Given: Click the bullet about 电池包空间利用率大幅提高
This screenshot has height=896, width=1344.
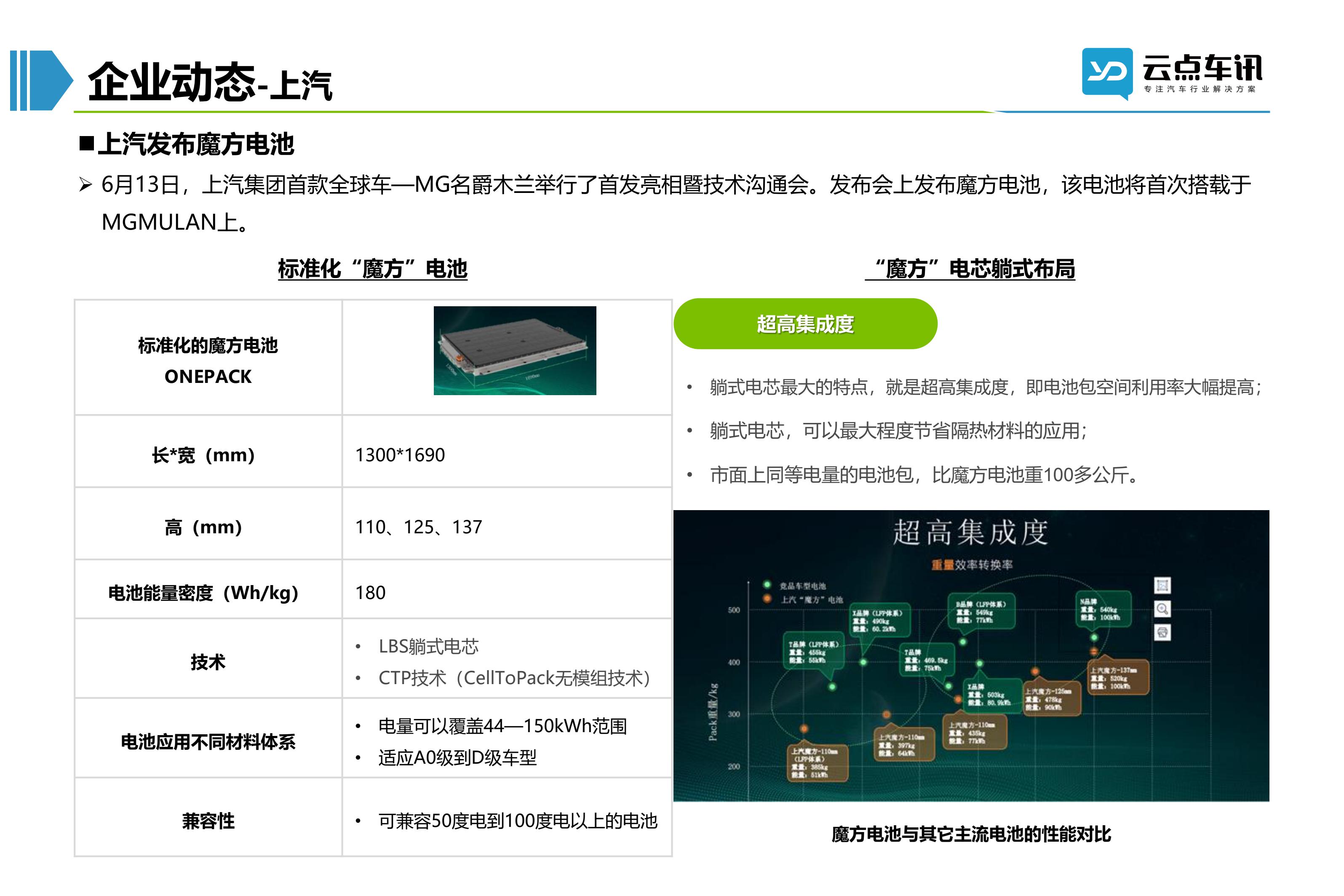Looking at the screenshot, I should pos(985,388).
